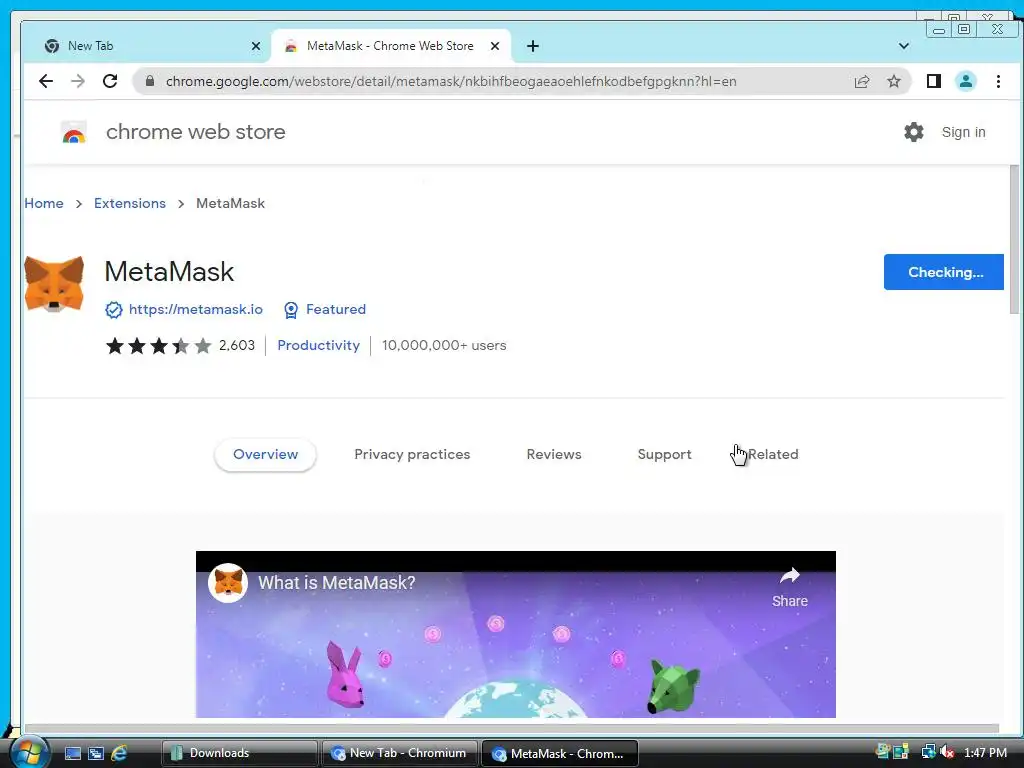Click the Switch between windows icon
1024x768 pixels.
95,753
